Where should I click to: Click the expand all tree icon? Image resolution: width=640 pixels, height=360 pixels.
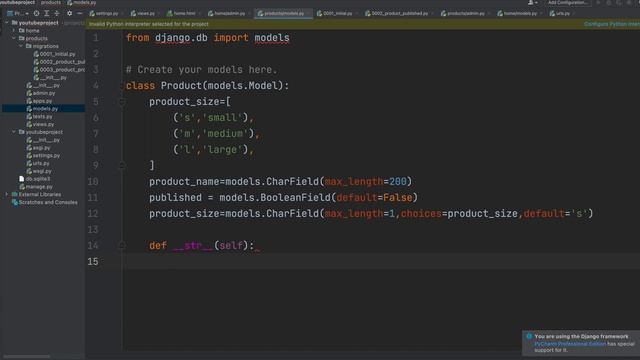pos(47,13)
